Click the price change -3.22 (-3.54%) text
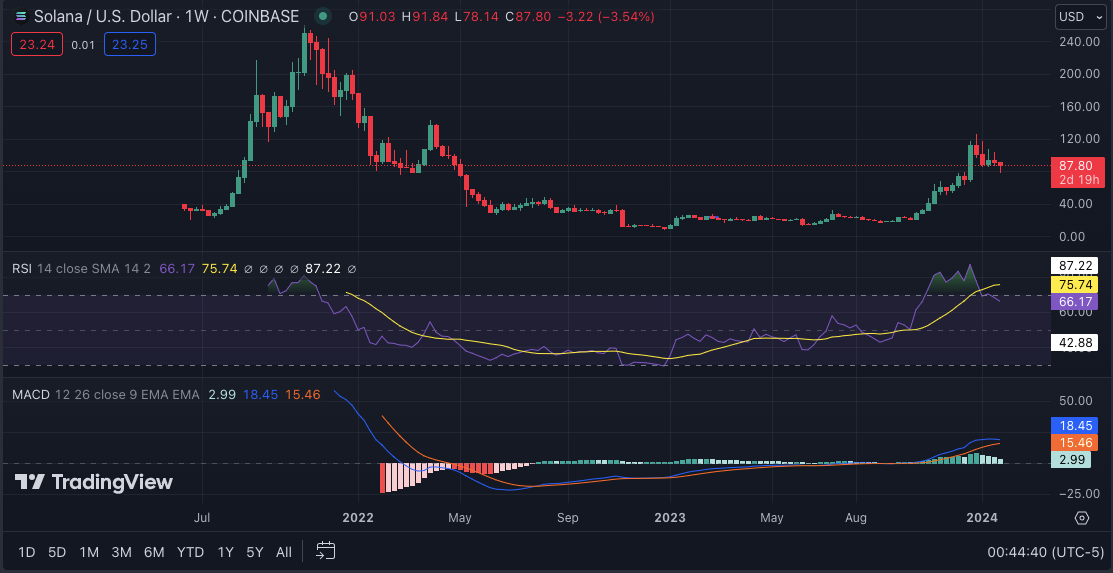 click(x=608, y=16)
